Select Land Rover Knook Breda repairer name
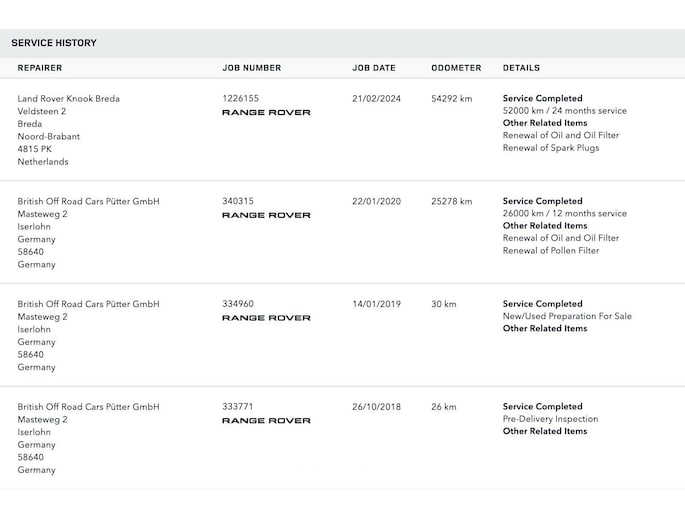Viewport: 685px width, 514px height. tap(69, 99)
